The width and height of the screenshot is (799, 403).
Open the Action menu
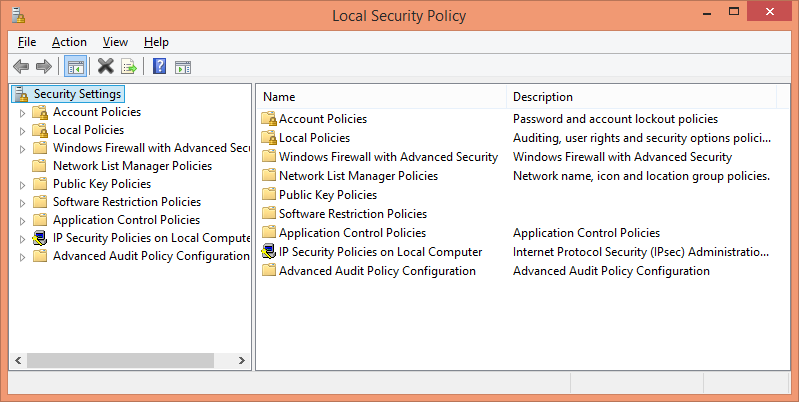click(69, 42)
